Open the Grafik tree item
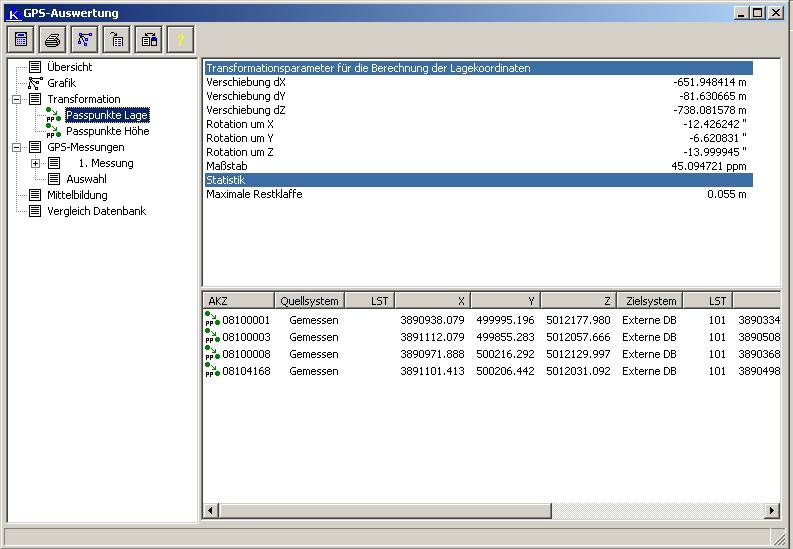 [x=61, y=83]
